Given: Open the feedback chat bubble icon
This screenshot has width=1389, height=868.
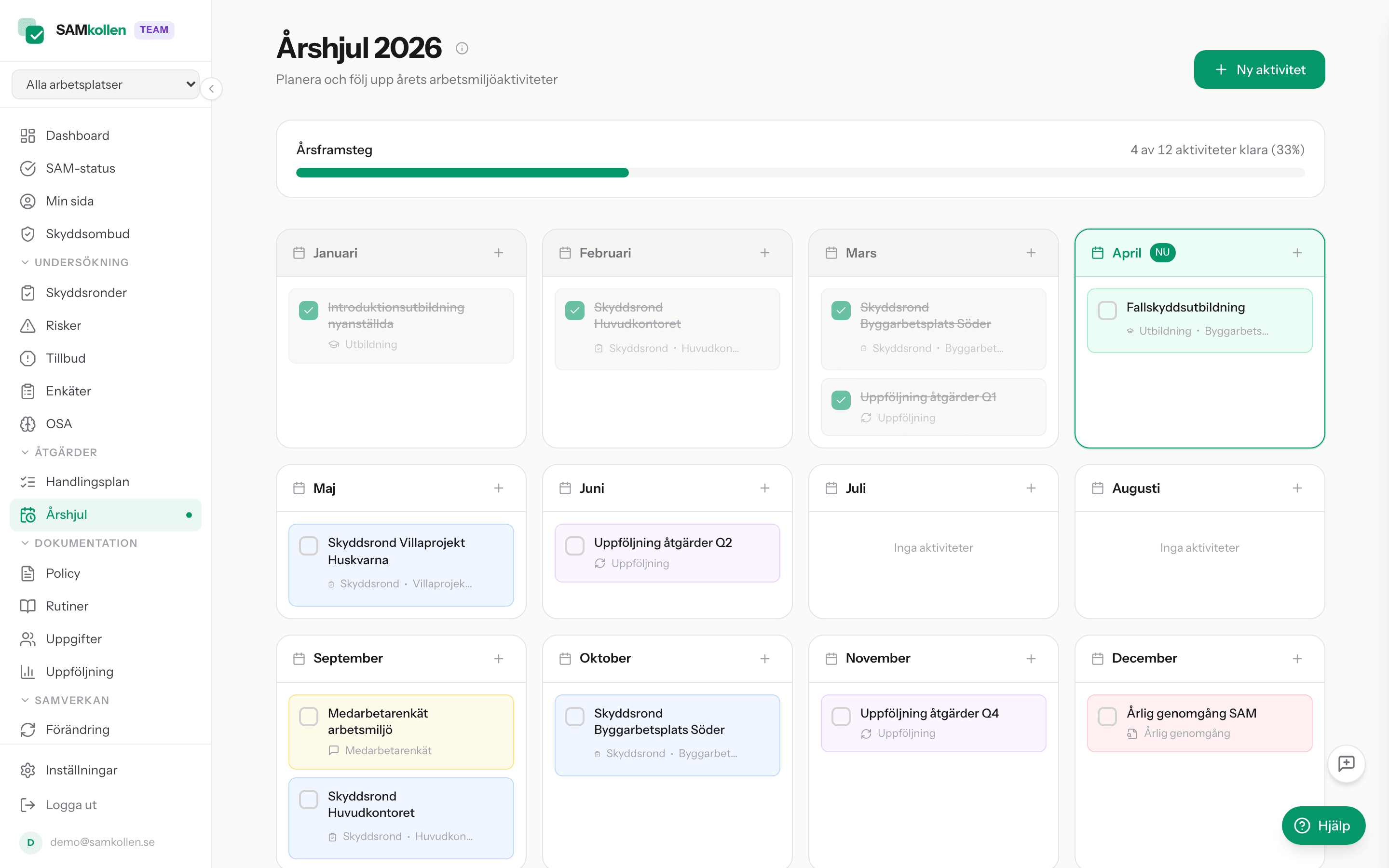Looking at the screenshot, I should (1346, 763).
